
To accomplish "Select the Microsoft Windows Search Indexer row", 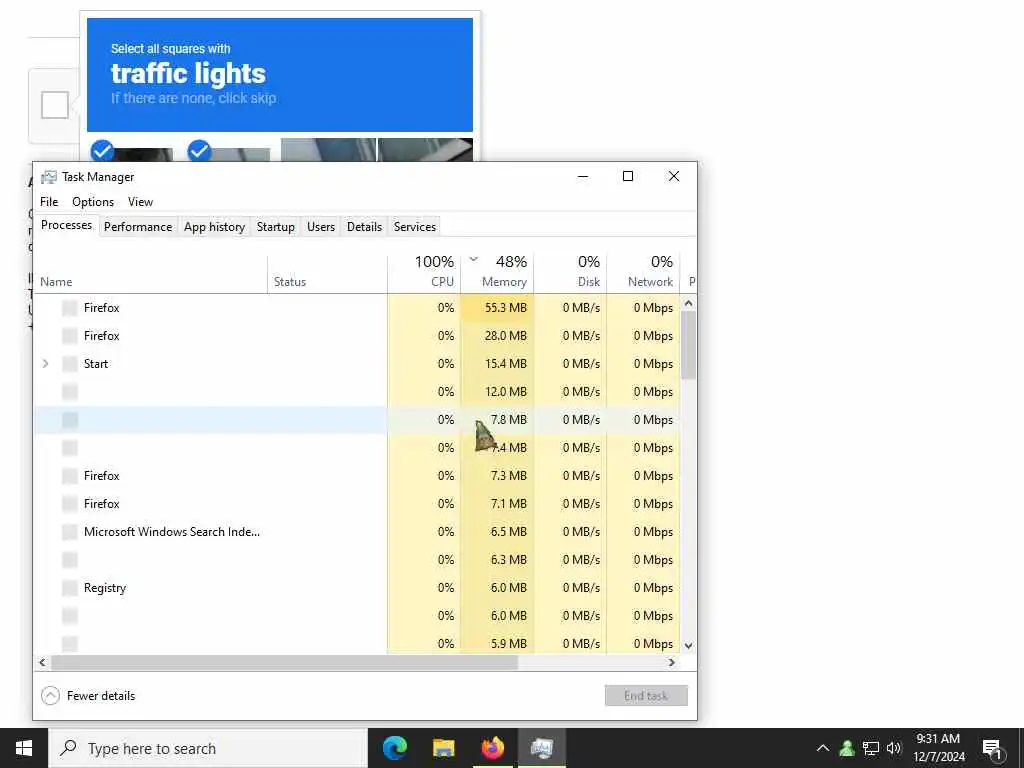I will [357, 532].
